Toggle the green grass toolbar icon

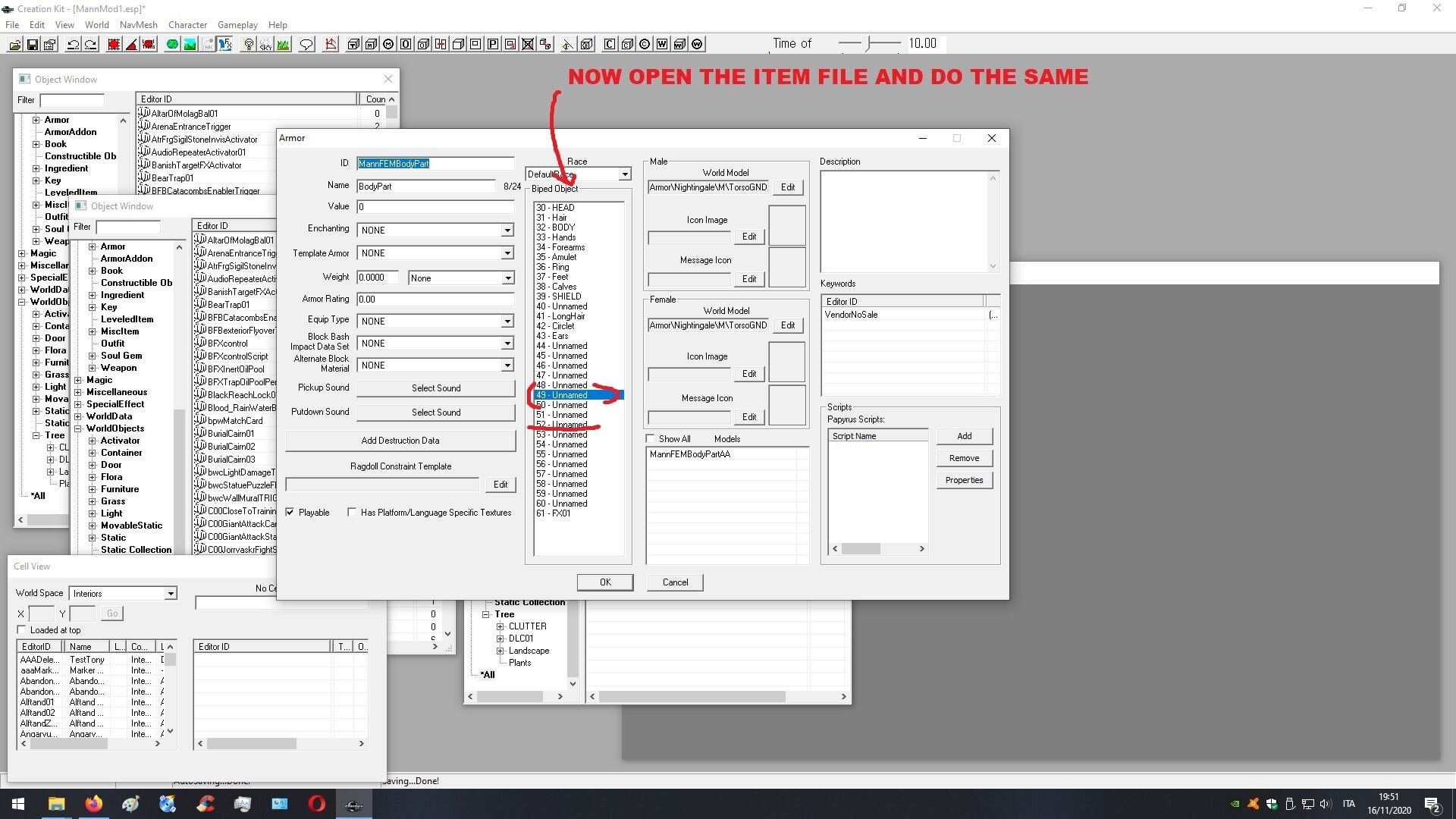(283, 44)
